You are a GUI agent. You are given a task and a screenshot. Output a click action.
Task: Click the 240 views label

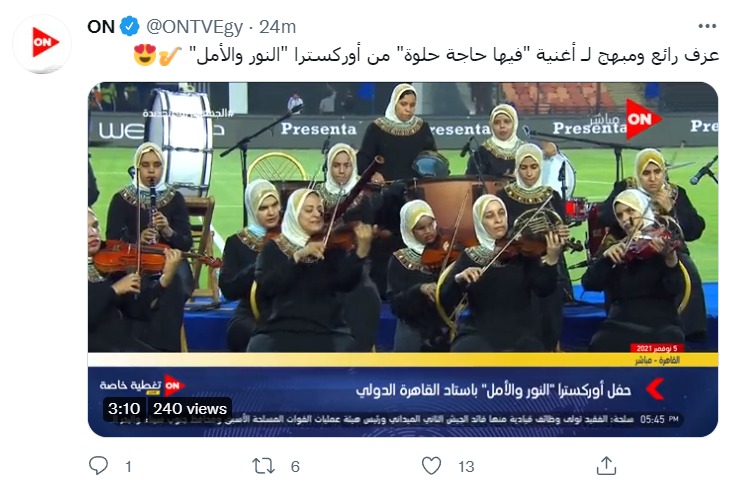tap(190, 408)
